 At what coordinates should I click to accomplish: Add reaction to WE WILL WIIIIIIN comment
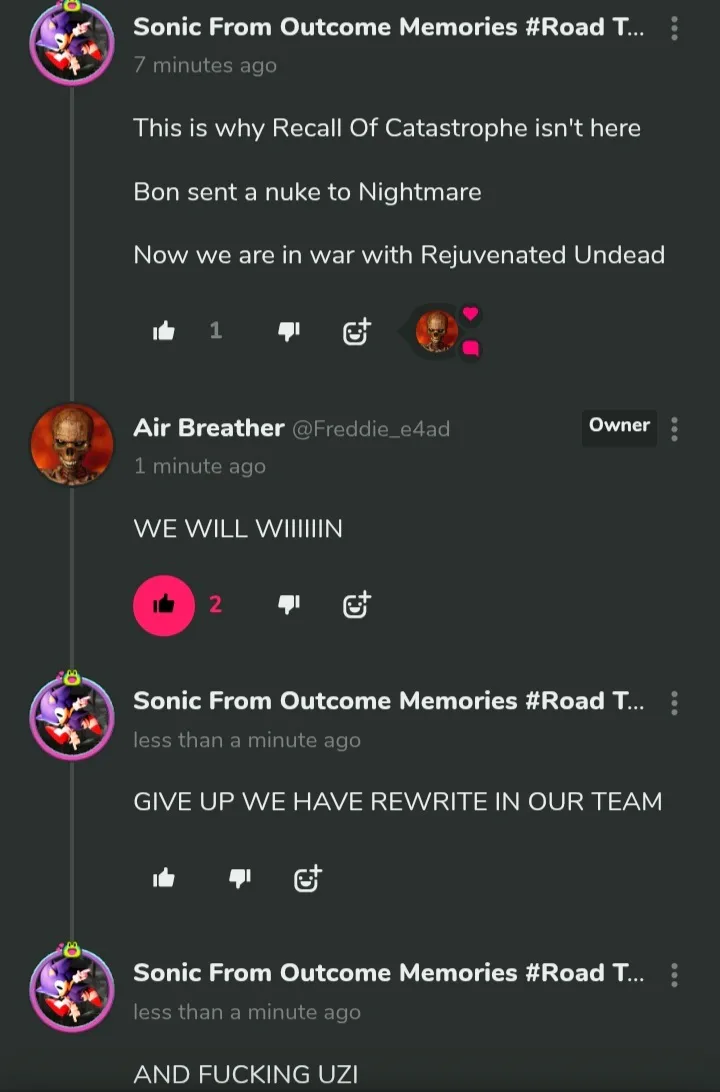pos(357,604)
